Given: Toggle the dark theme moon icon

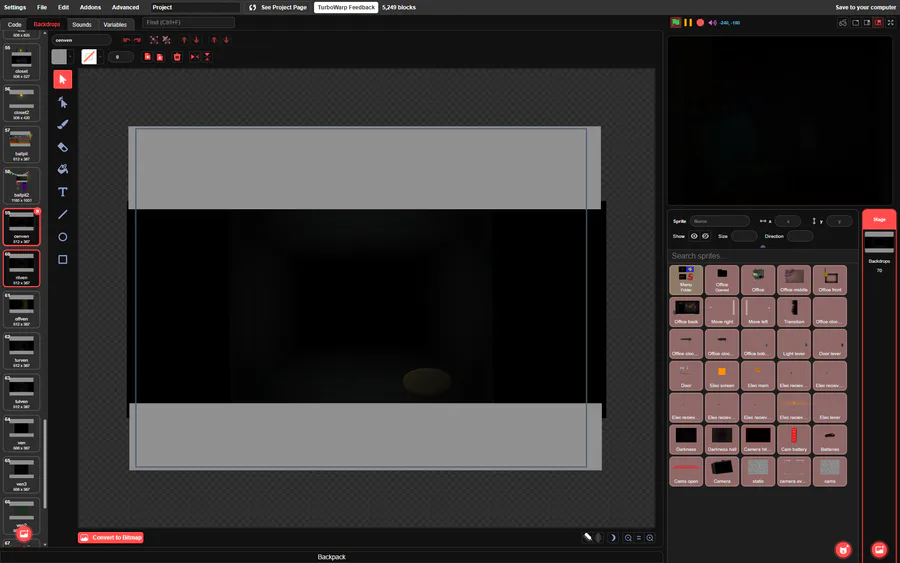Looking at the screenshot, I should coord(612,538).
